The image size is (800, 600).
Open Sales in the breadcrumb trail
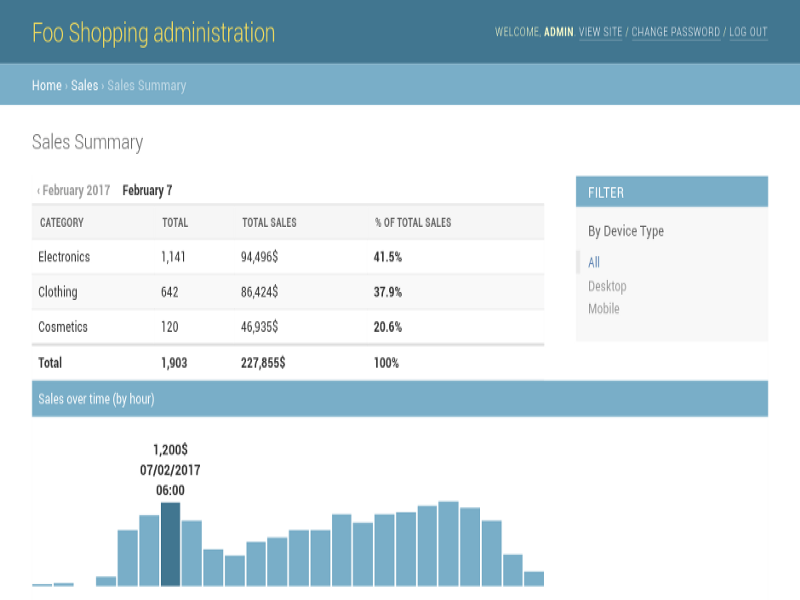84,86
